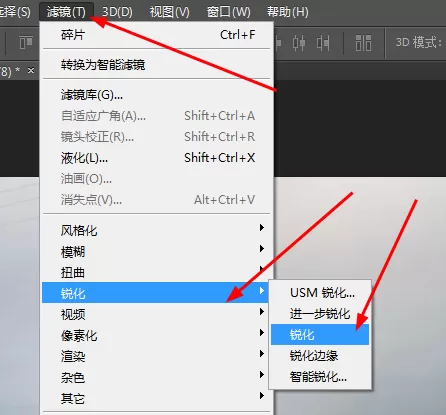446x415 pixels.
Task: Choose 进一步锐化 from submenu
Action: click(320, 313)
